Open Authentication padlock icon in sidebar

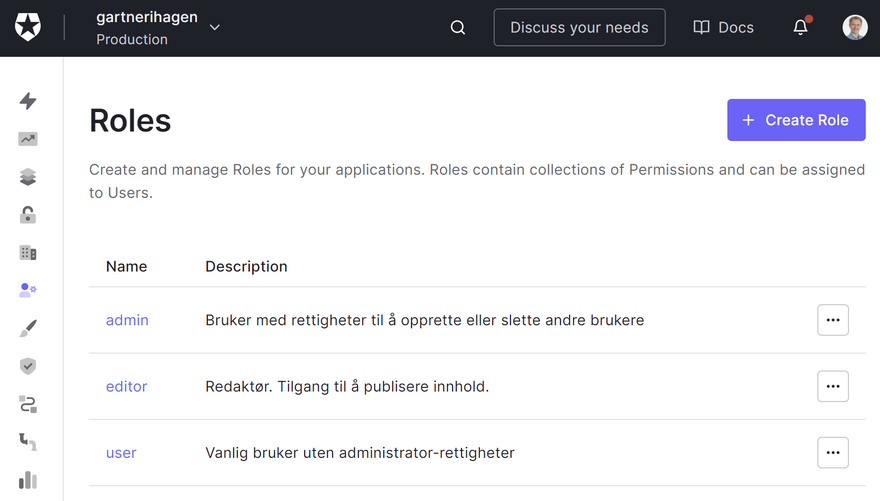pyautogui.click(x=28, y=215)
